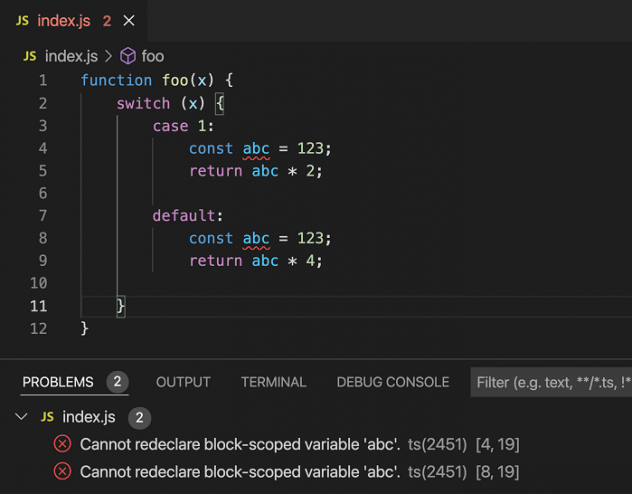Click the cube symbol icon beside foo
This screenshot has width=632, height=494.
127,56
